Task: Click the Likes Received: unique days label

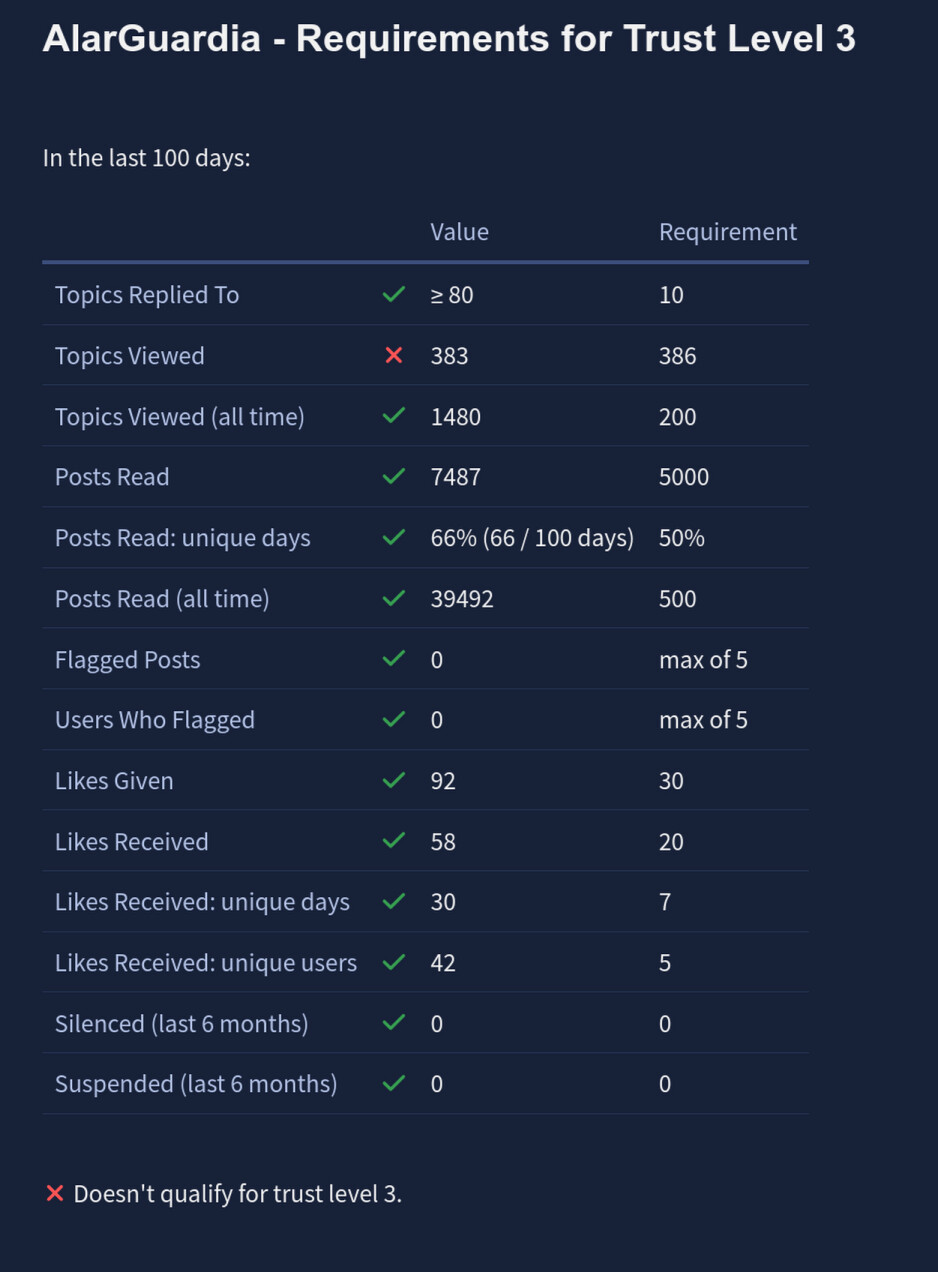Action: click(x=202, y=901)
